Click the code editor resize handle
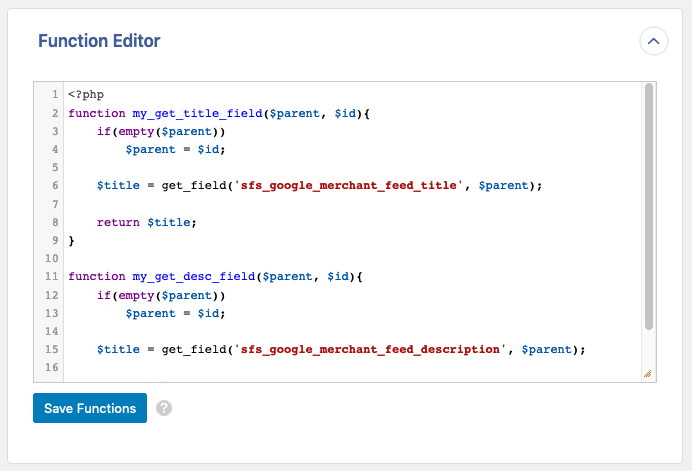The width and height of the screenshot is (692, 471). point(647,373)
